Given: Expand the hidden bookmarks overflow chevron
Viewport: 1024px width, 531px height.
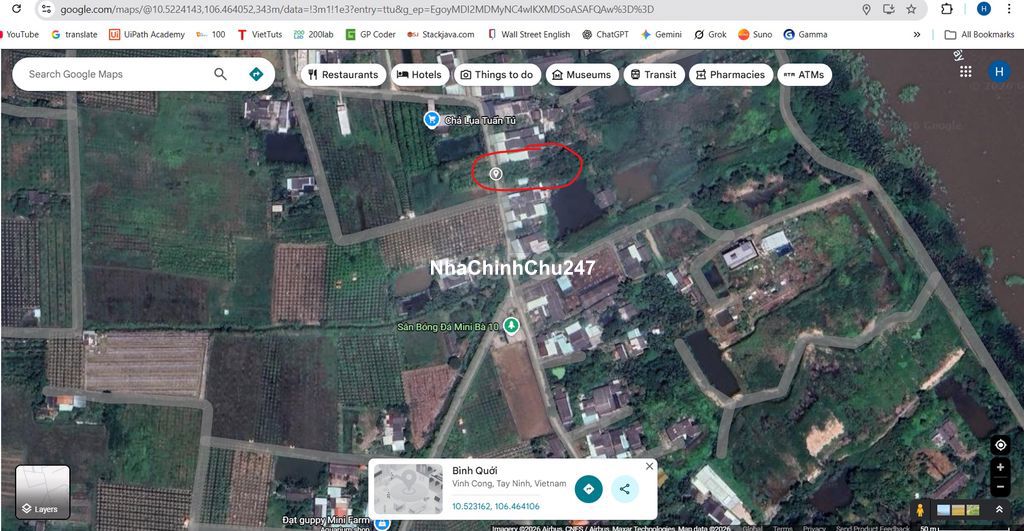Looking at the screenshot, I should pos(917,34).
